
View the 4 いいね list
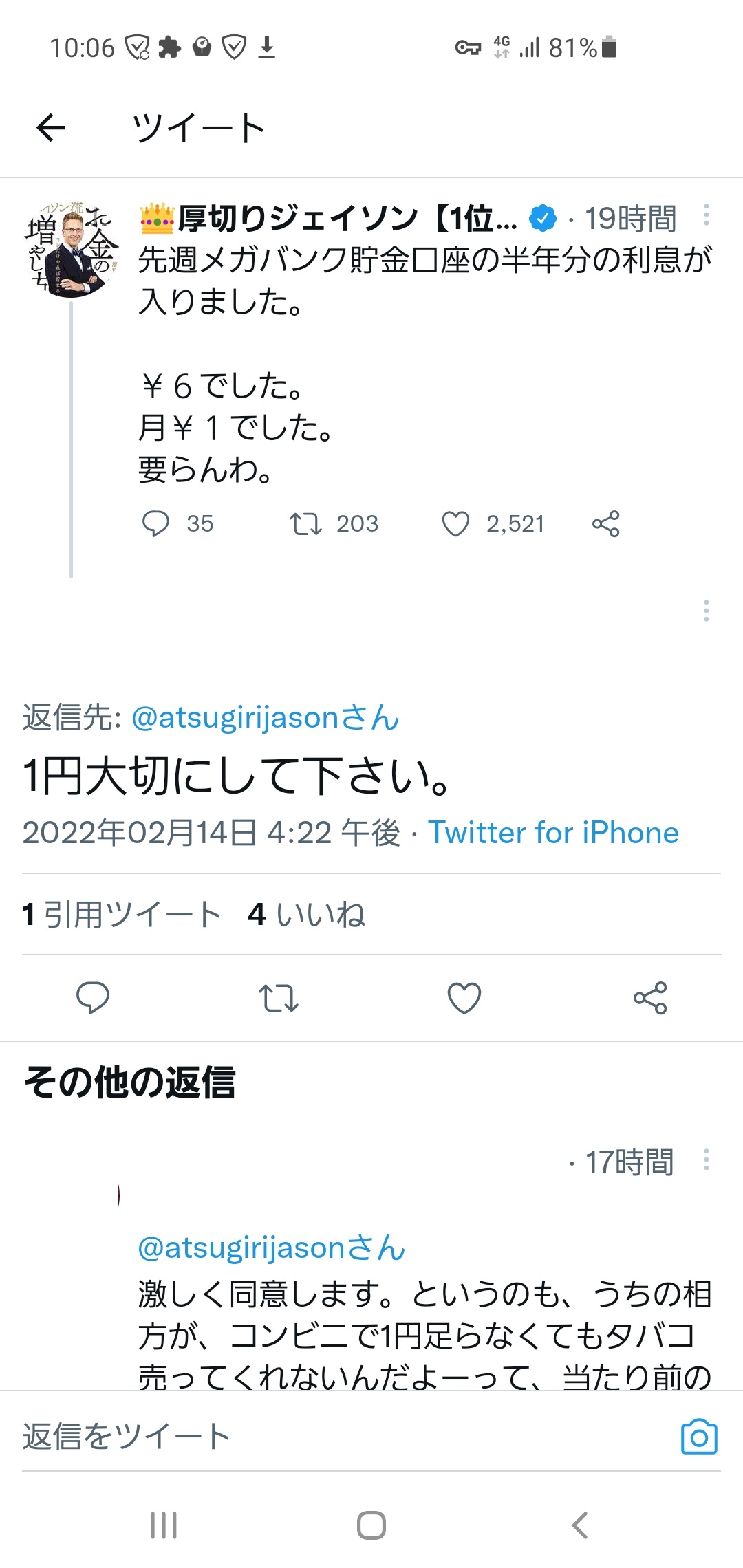coord(307,915)
